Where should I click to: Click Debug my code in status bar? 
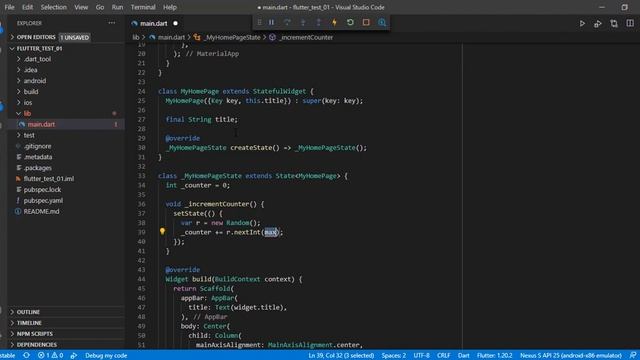(x=106, y=356)
